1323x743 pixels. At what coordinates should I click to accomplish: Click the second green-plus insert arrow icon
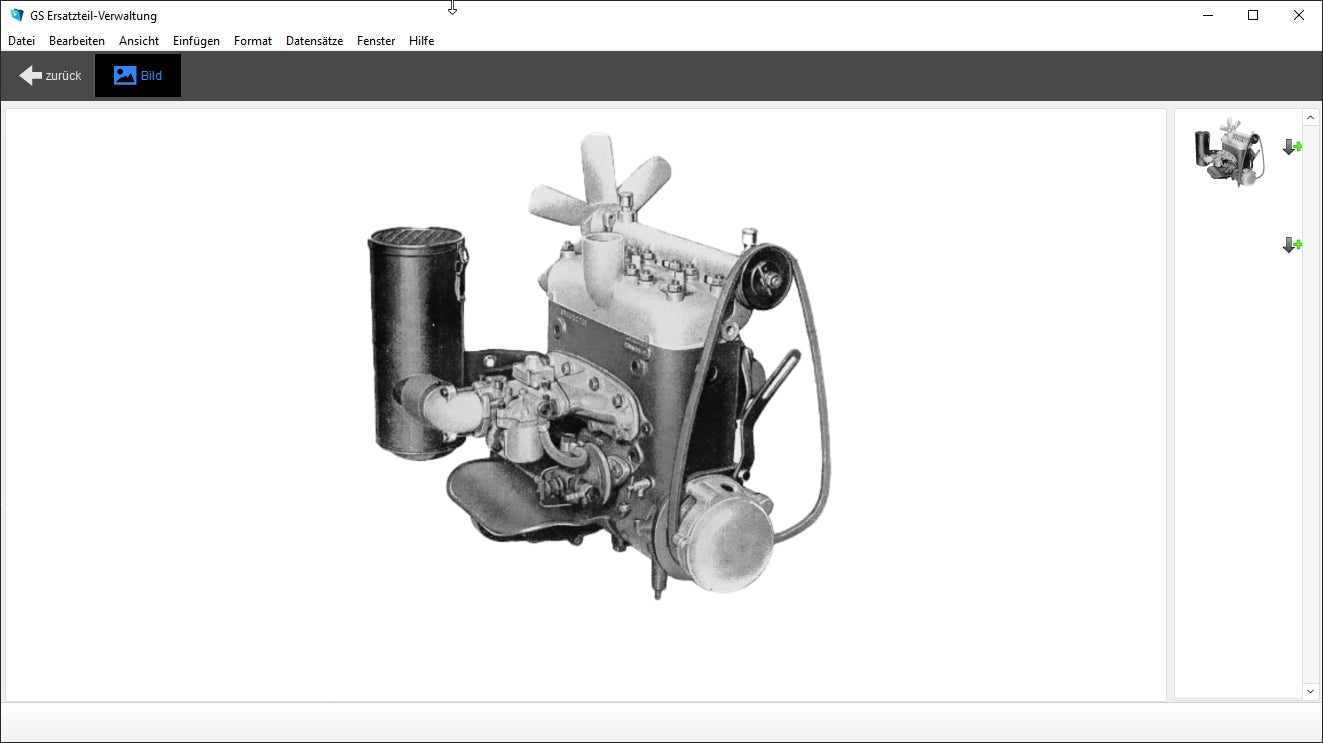(x=1292, y=245)
